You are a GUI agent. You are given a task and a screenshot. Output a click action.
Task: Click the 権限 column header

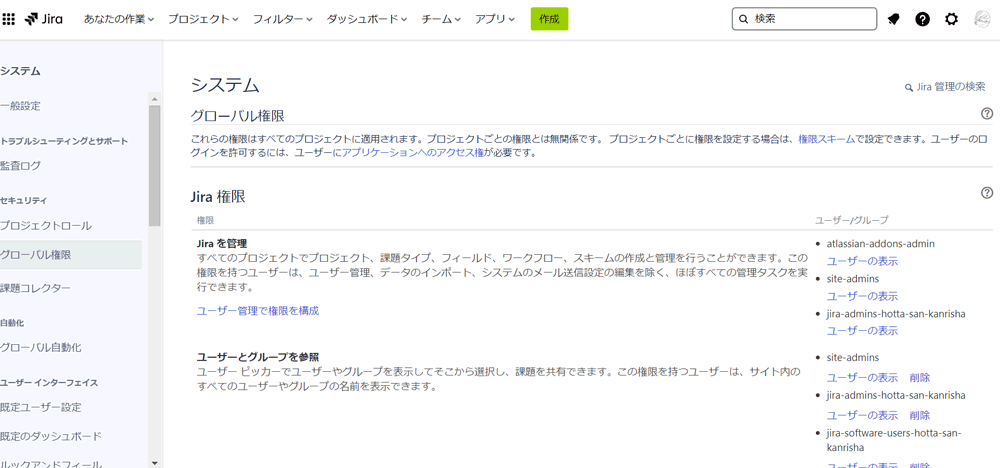[x=205, y=220]
